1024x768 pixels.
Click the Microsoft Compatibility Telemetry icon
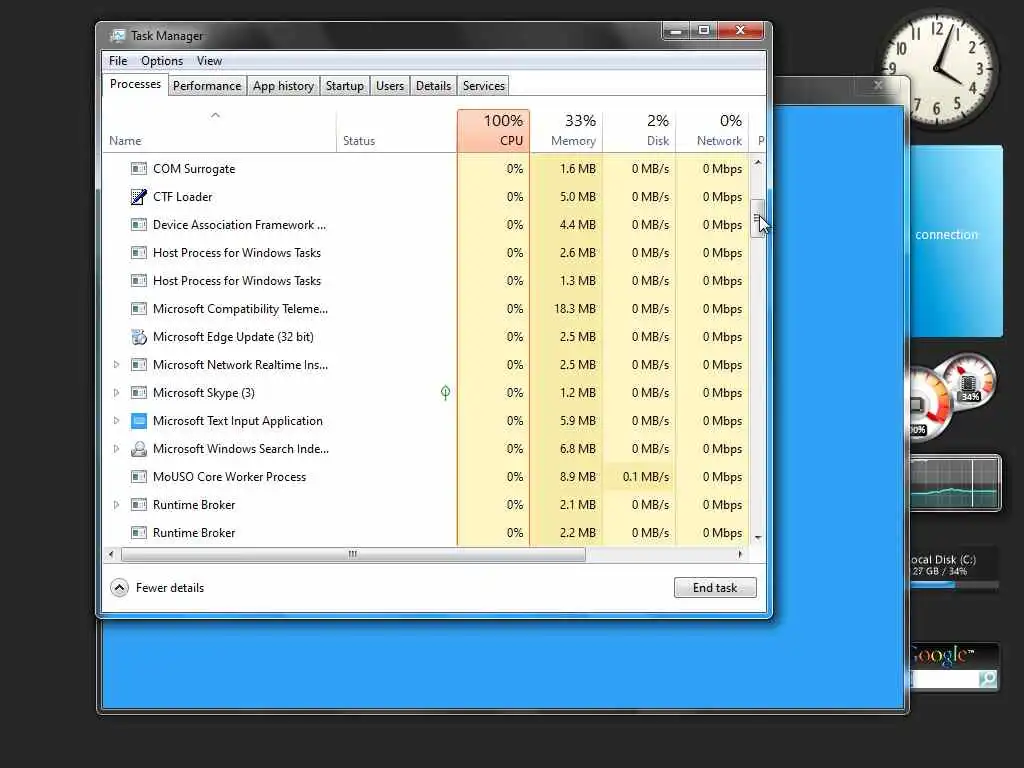point(138,309)
